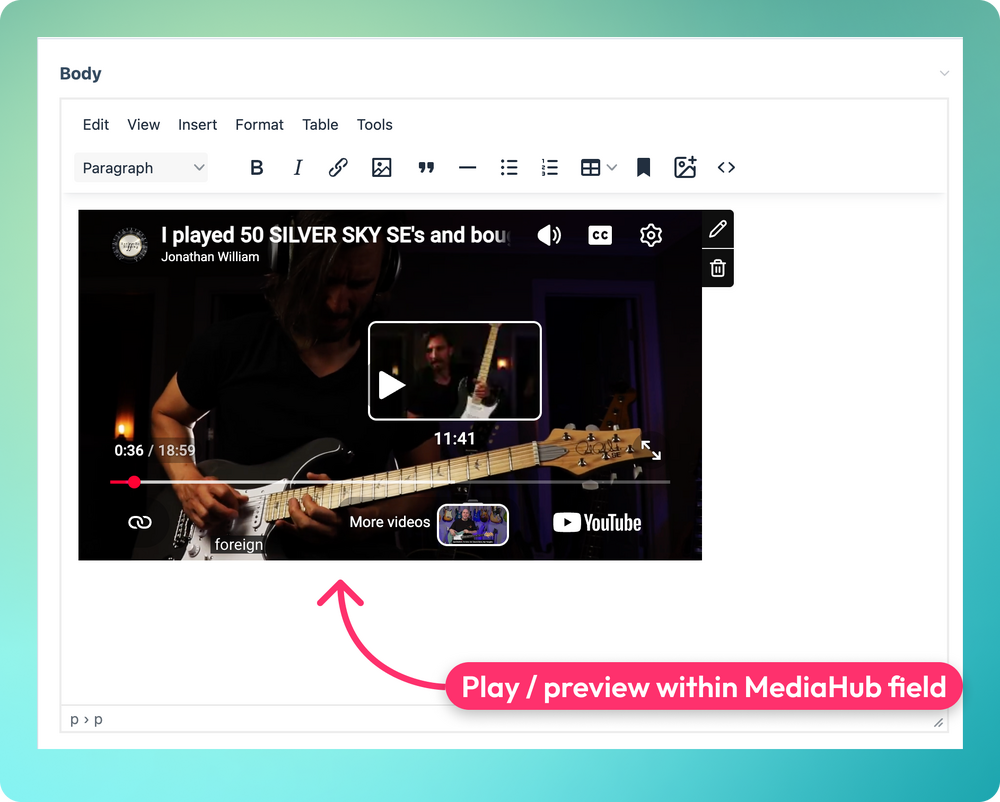Open the MediaHub add media icon
1000x802 pixels.
(x=685, y=168)
